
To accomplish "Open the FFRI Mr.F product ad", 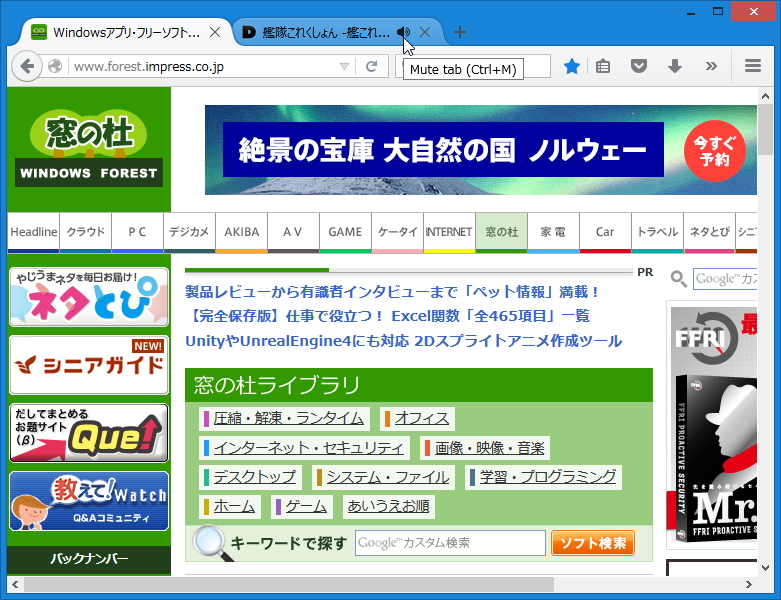I will pyautogui.click(x=714, y=425).
